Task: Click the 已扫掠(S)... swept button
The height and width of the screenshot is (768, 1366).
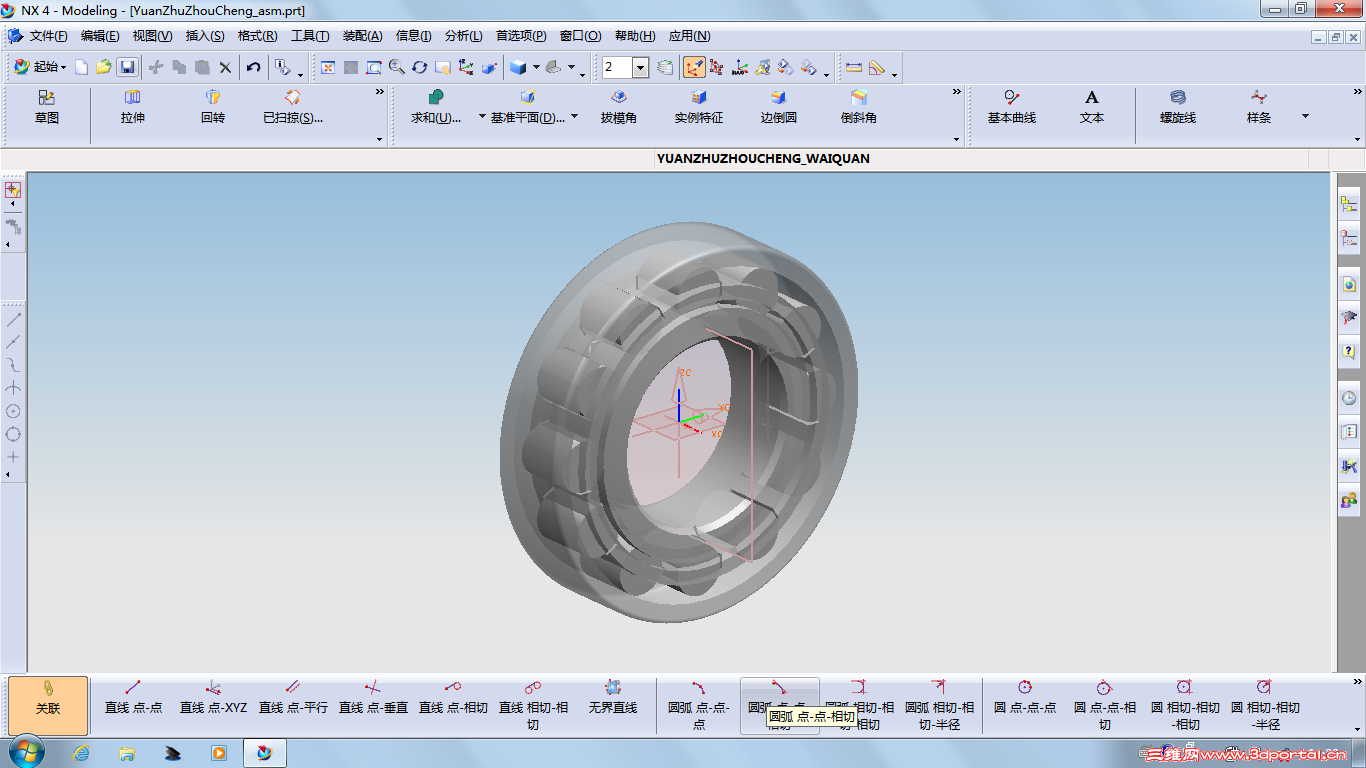Action: click(x=293, y=108)
